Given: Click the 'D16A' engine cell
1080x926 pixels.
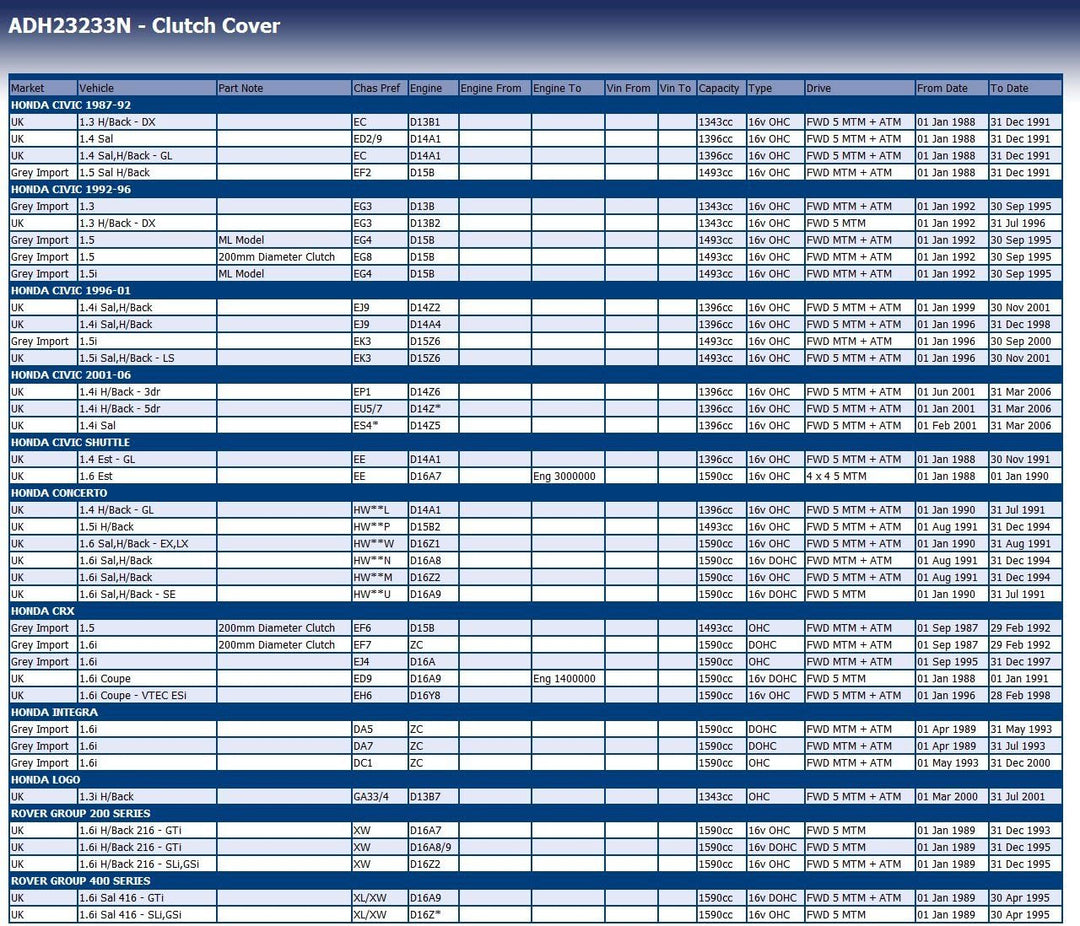Looking at the screenshot, I should (x=433, y=662).
